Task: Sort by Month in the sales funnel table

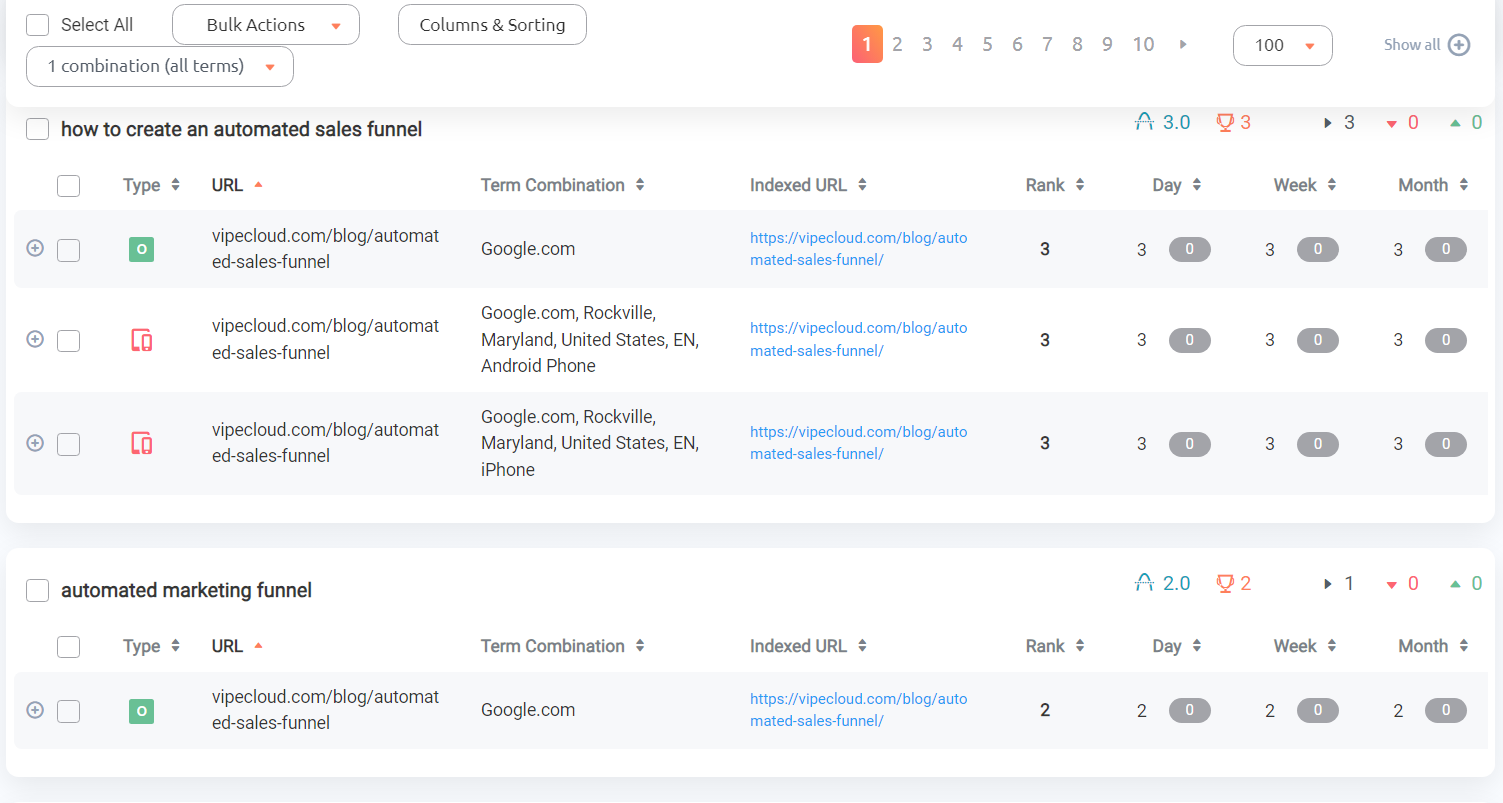Action: point(1433,185)
